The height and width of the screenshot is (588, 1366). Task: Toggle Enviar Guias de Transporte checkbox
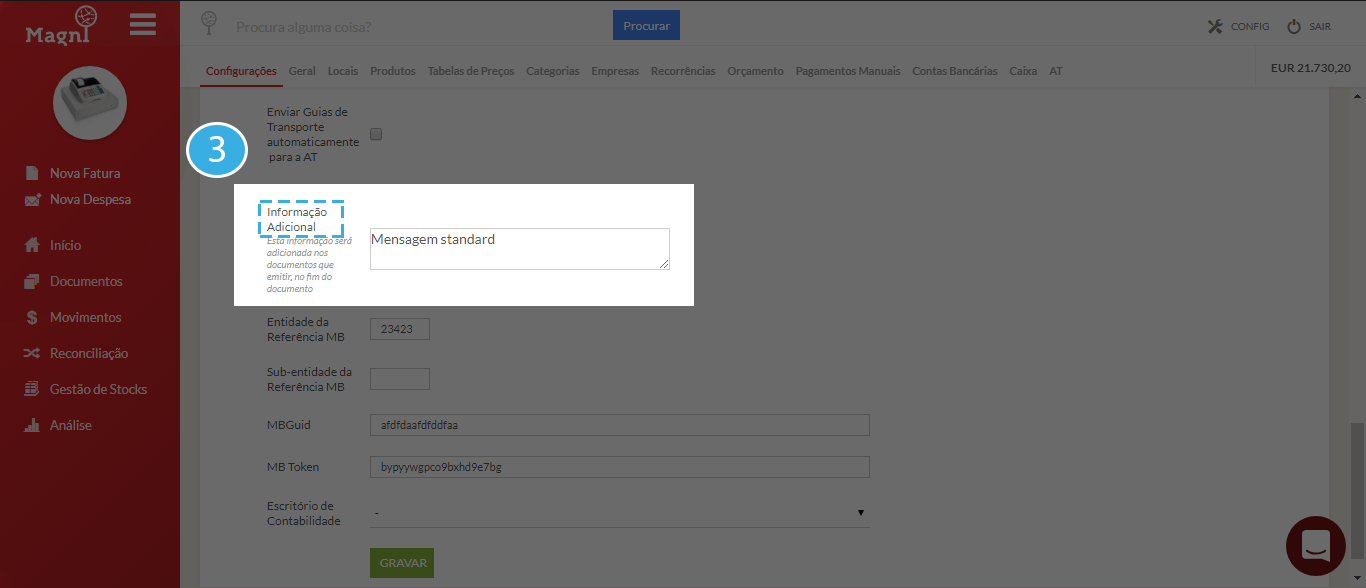[376, 134]
